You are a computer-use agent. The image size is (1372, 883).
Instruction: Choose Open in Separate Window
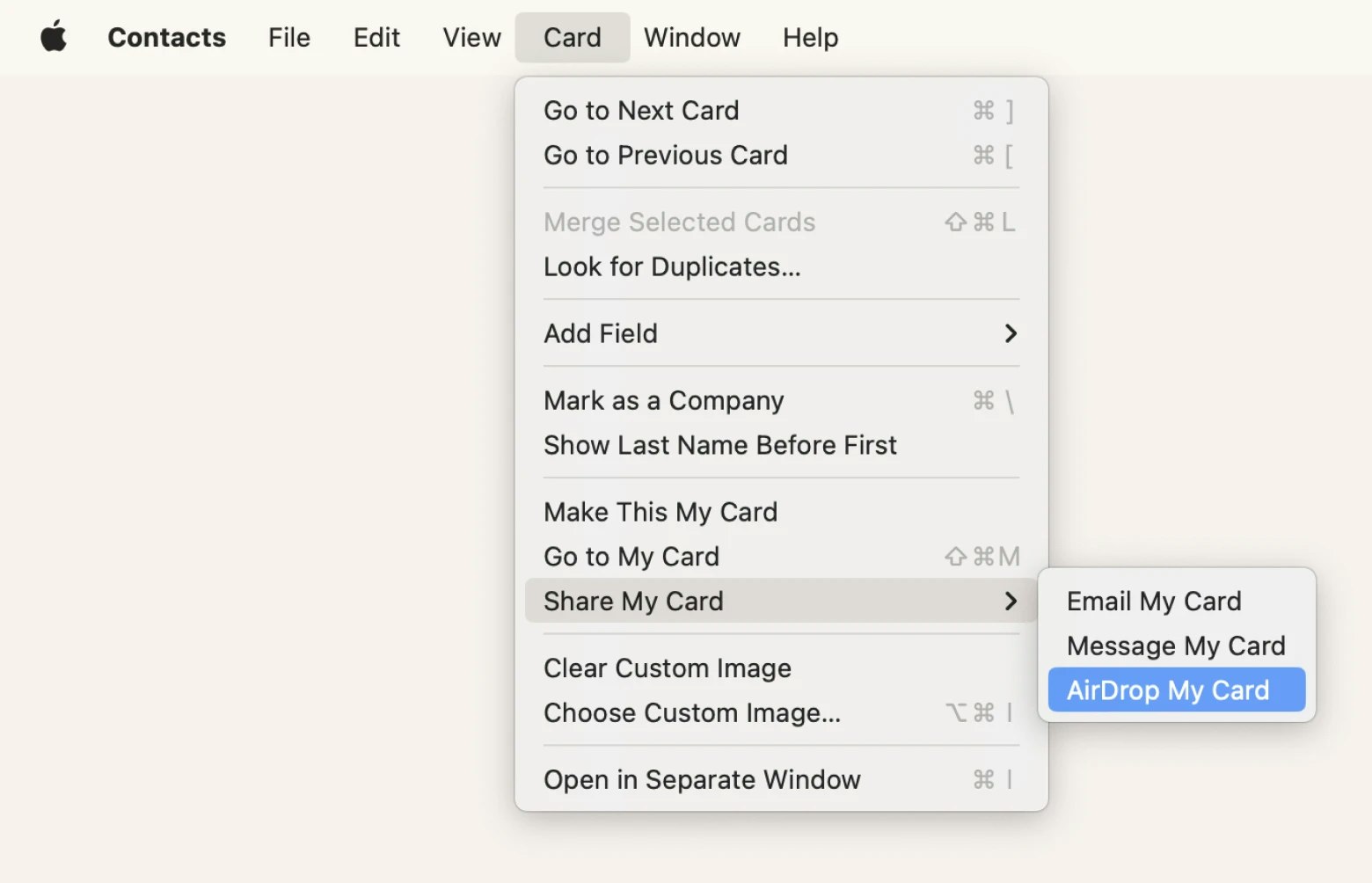[781, 780]
